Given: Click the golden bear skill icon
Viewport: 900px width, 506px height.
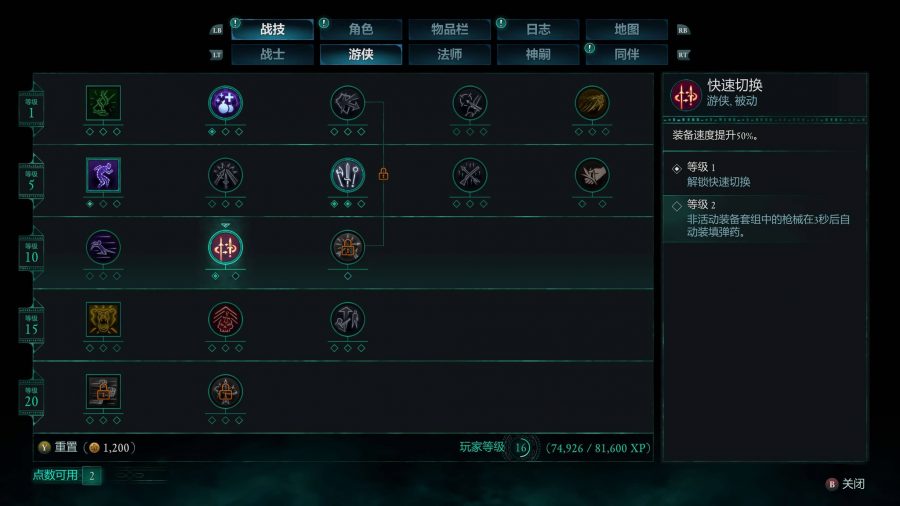Looking at the screenshot, I should click(103, 320).
